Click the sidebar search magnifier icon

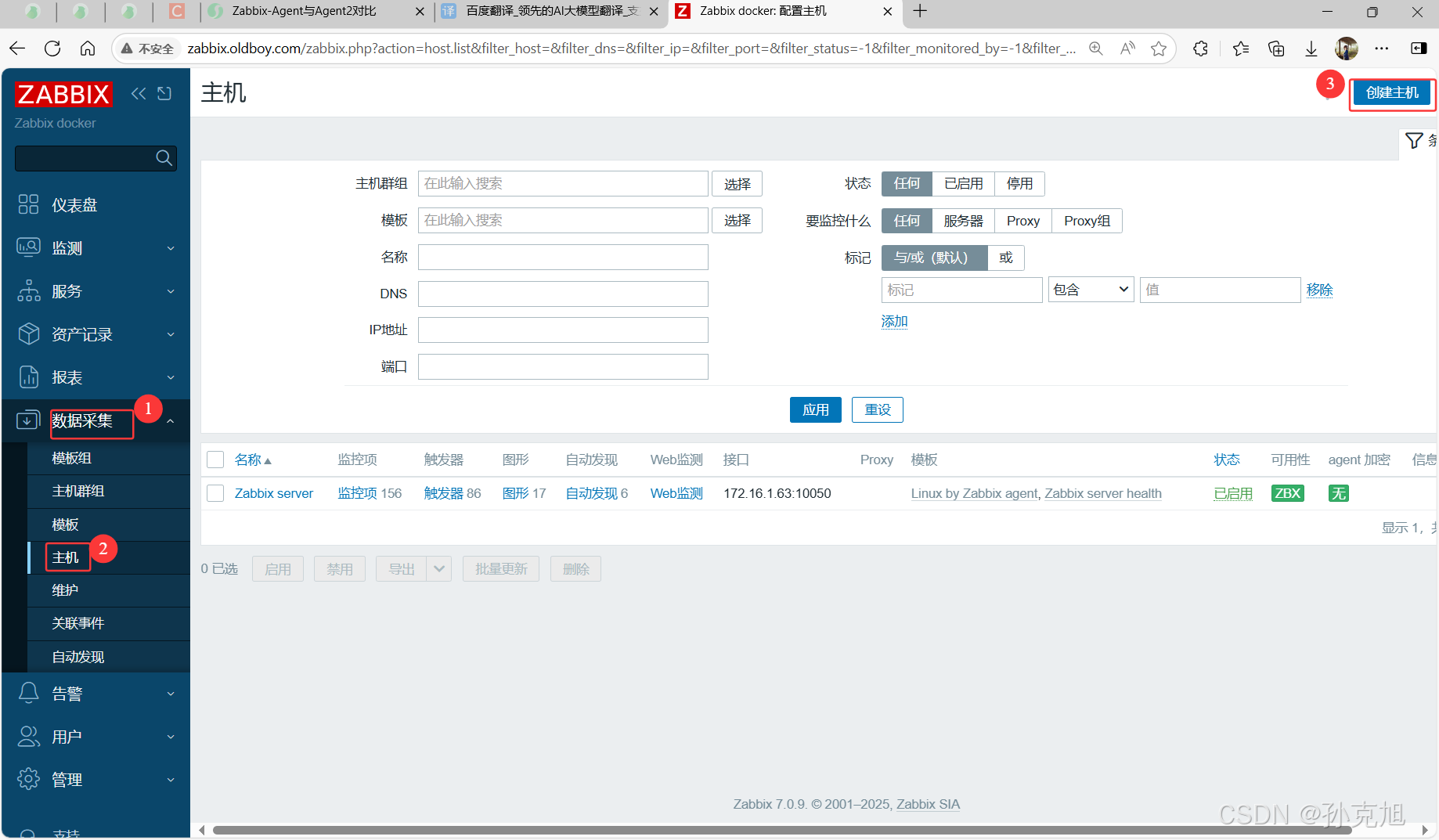tap(164, 157)
